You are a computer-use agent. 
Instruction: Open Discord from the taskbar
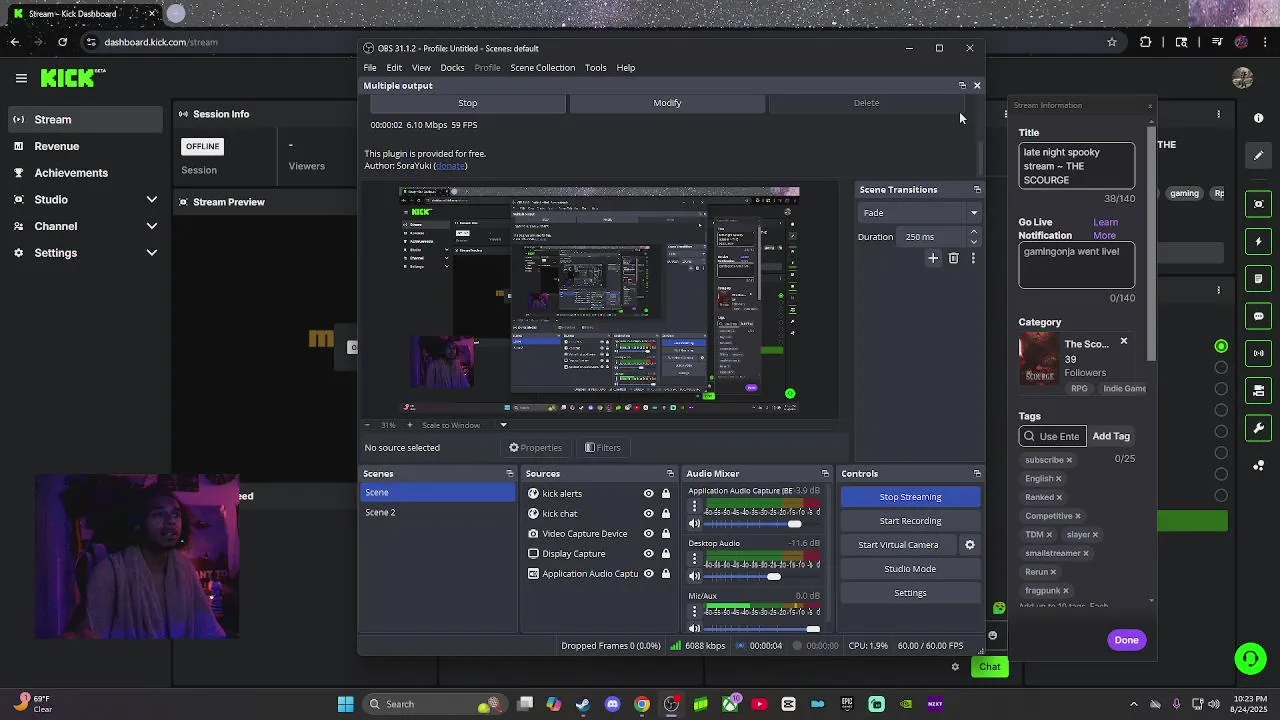pyautogui.click(x=612, y=704)
